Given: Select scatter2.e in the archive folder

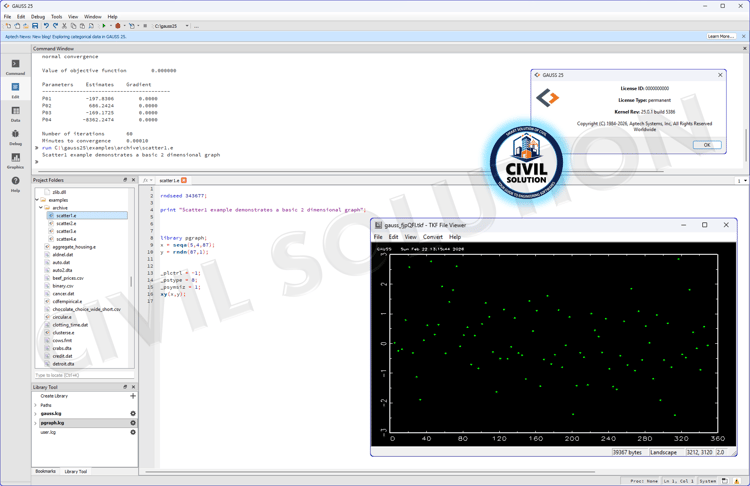Looking at the screenshot, I should tap(66, 223).
